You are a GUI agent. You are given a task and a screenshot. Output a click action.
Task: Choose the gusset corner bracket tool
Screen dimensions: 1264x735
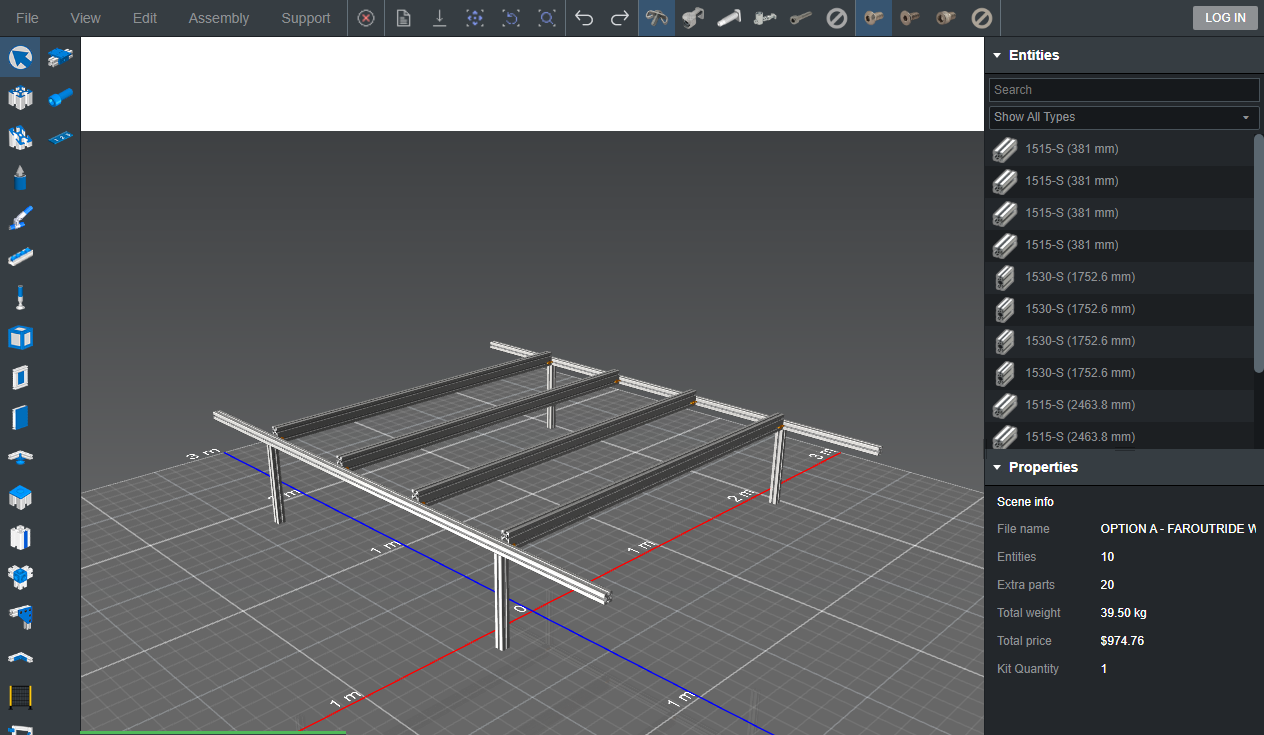coord(20,617)
